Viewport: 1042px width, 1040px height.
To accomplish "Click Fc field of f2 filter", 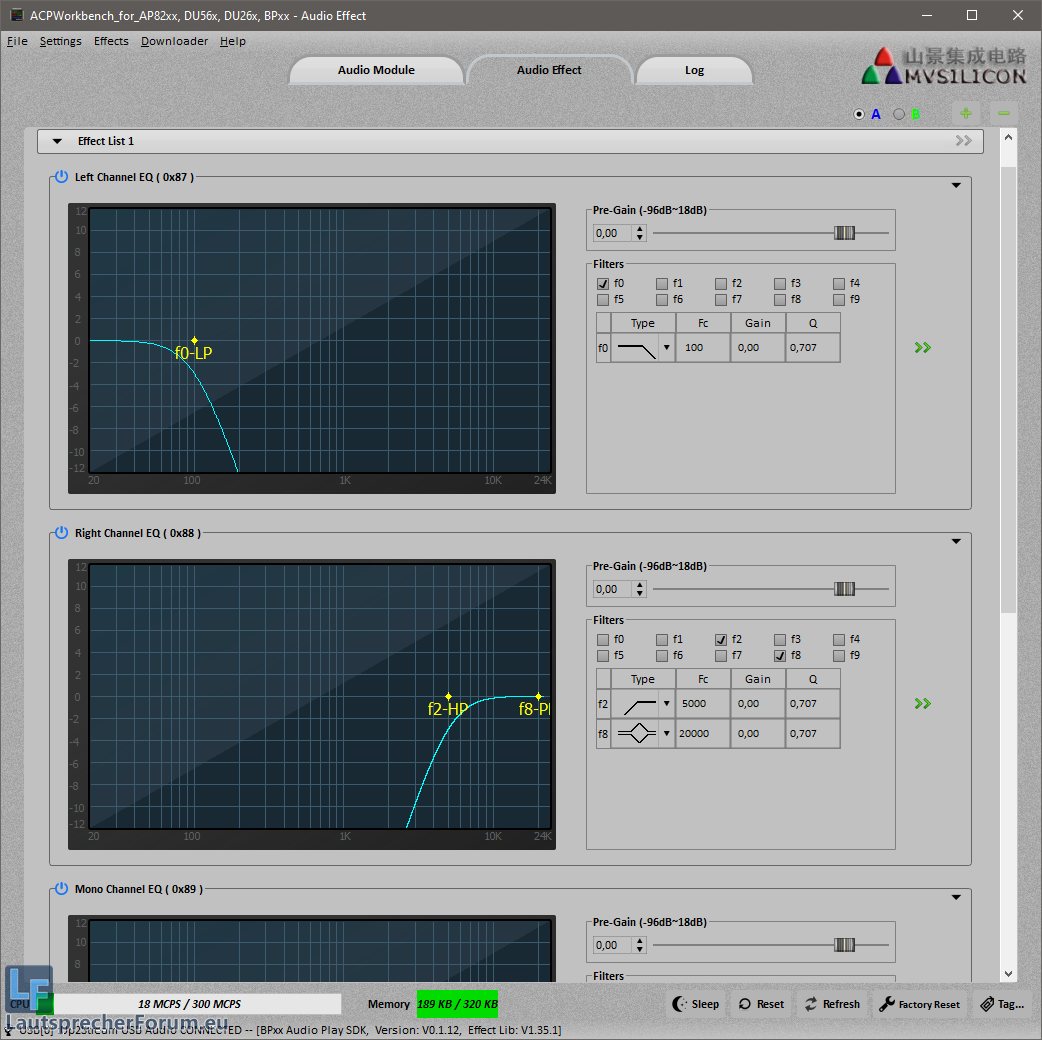I will click(x=702, y=704).
